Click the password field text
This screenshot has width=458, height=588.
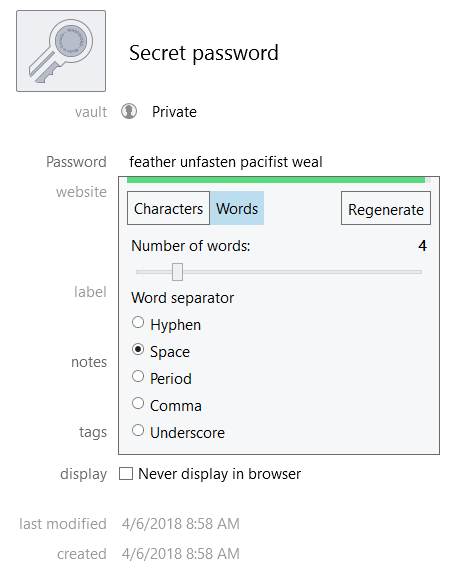click(226, 162)
